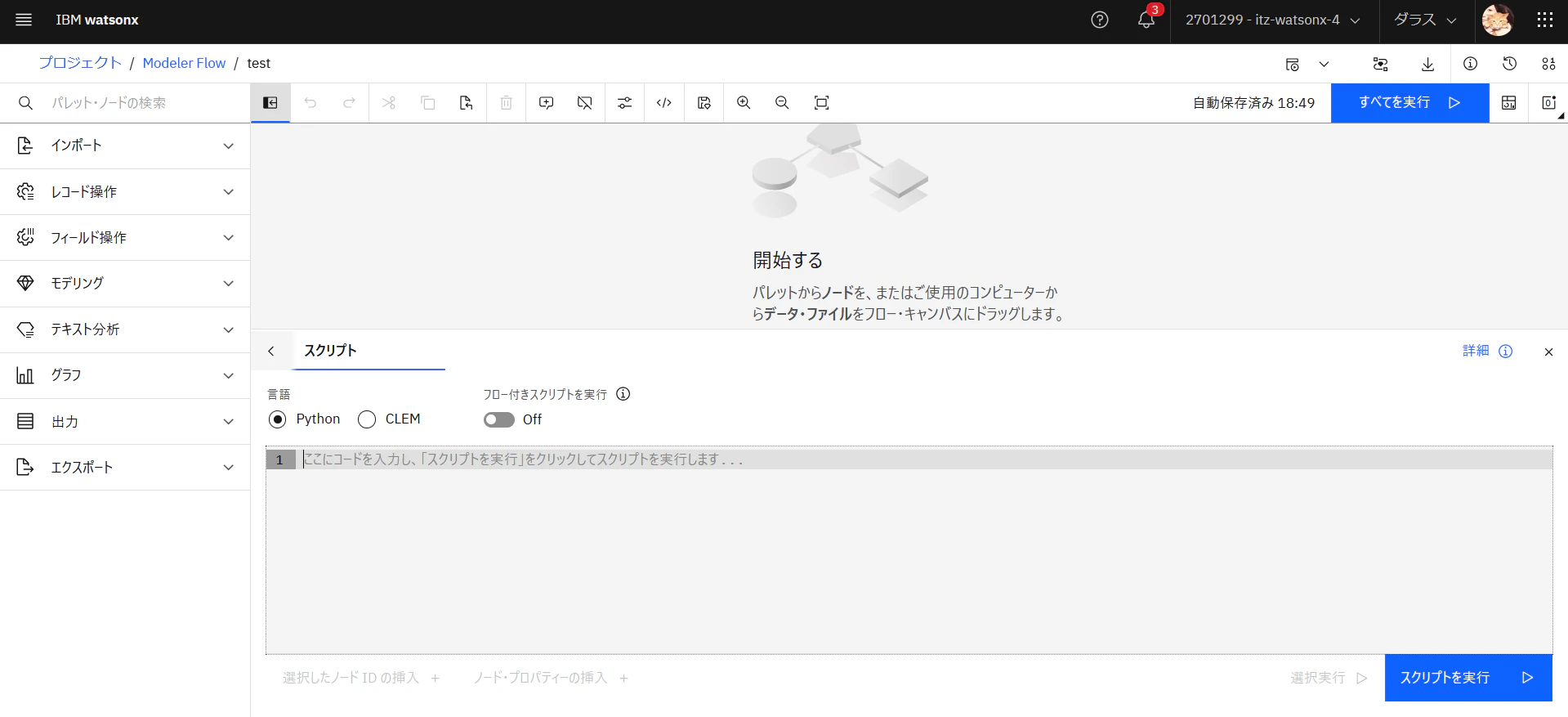Image resolution: width=1568 pixels, height=717 pixels.
Task: Click 選択したノード ID の挿入 button
Action: (361, 678)
